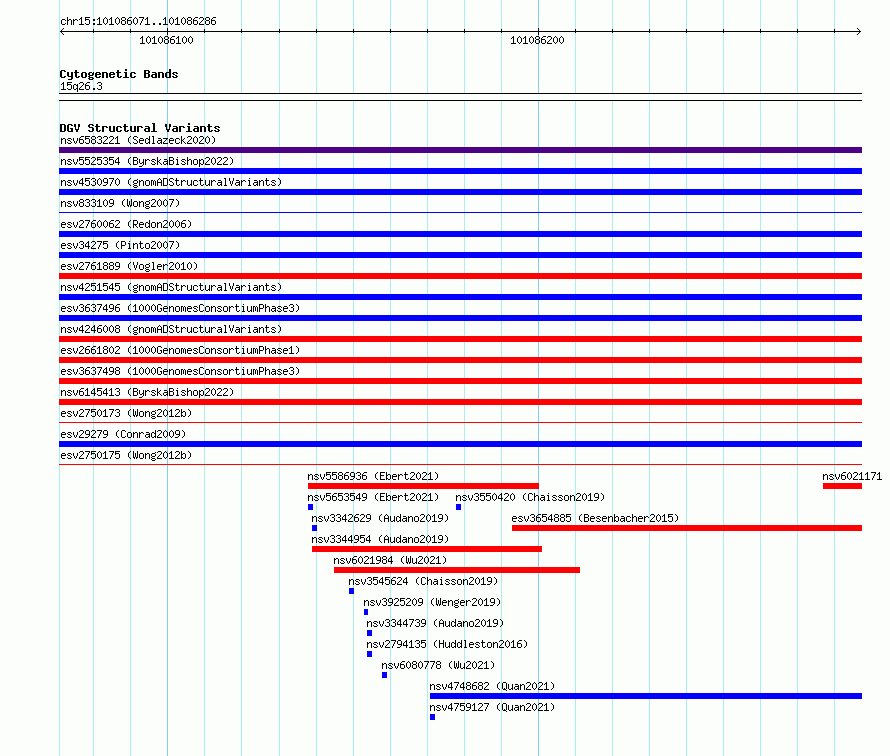Click the blue nsv3342629 marker square
This screenshot has width=890, height=756.
314,528
